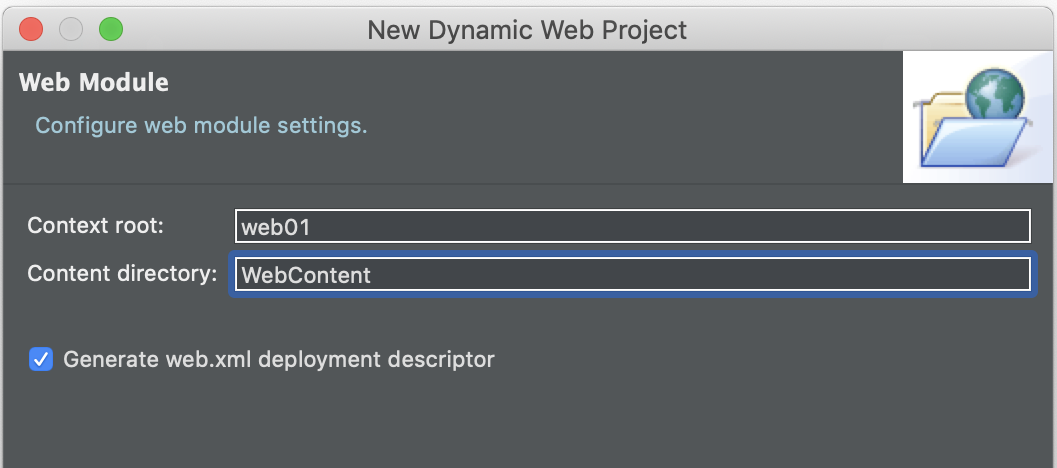Click the web01 text in Context root
1057x468 pixels.
click(276, 227)
